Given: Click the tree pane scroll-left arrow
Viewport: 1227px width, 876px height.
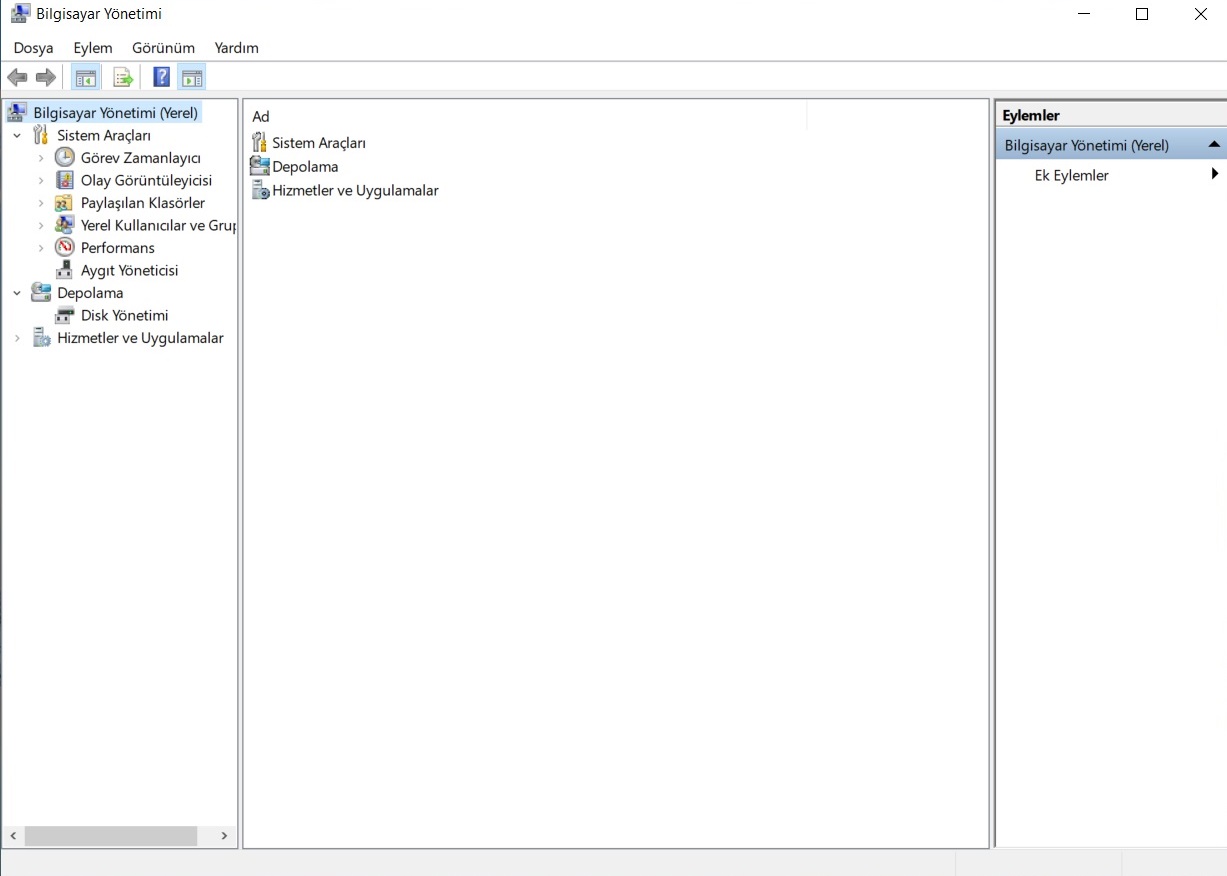Looking at the screenshot, I should 13,835.
